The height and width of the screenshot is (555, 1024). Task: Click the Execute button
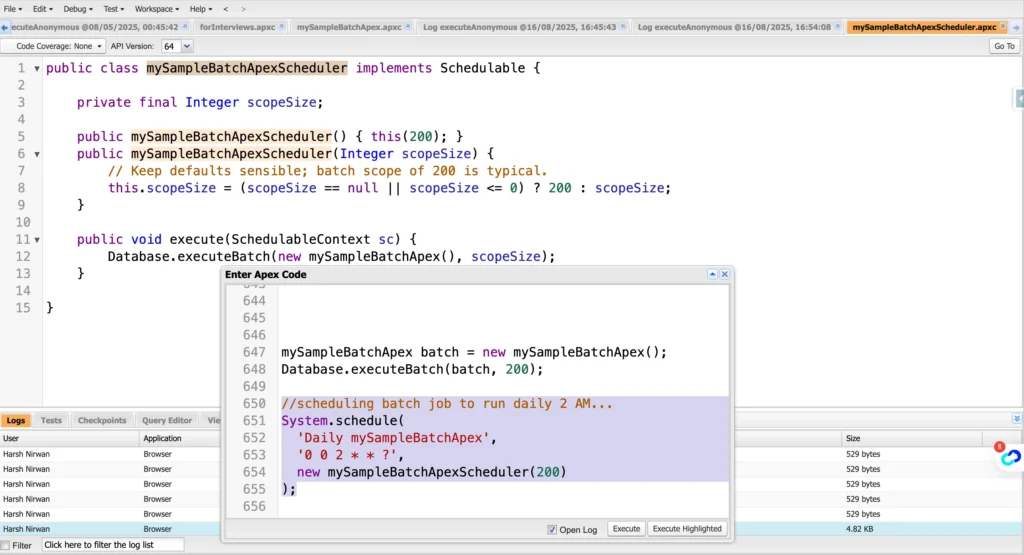(x=626, y=529)
